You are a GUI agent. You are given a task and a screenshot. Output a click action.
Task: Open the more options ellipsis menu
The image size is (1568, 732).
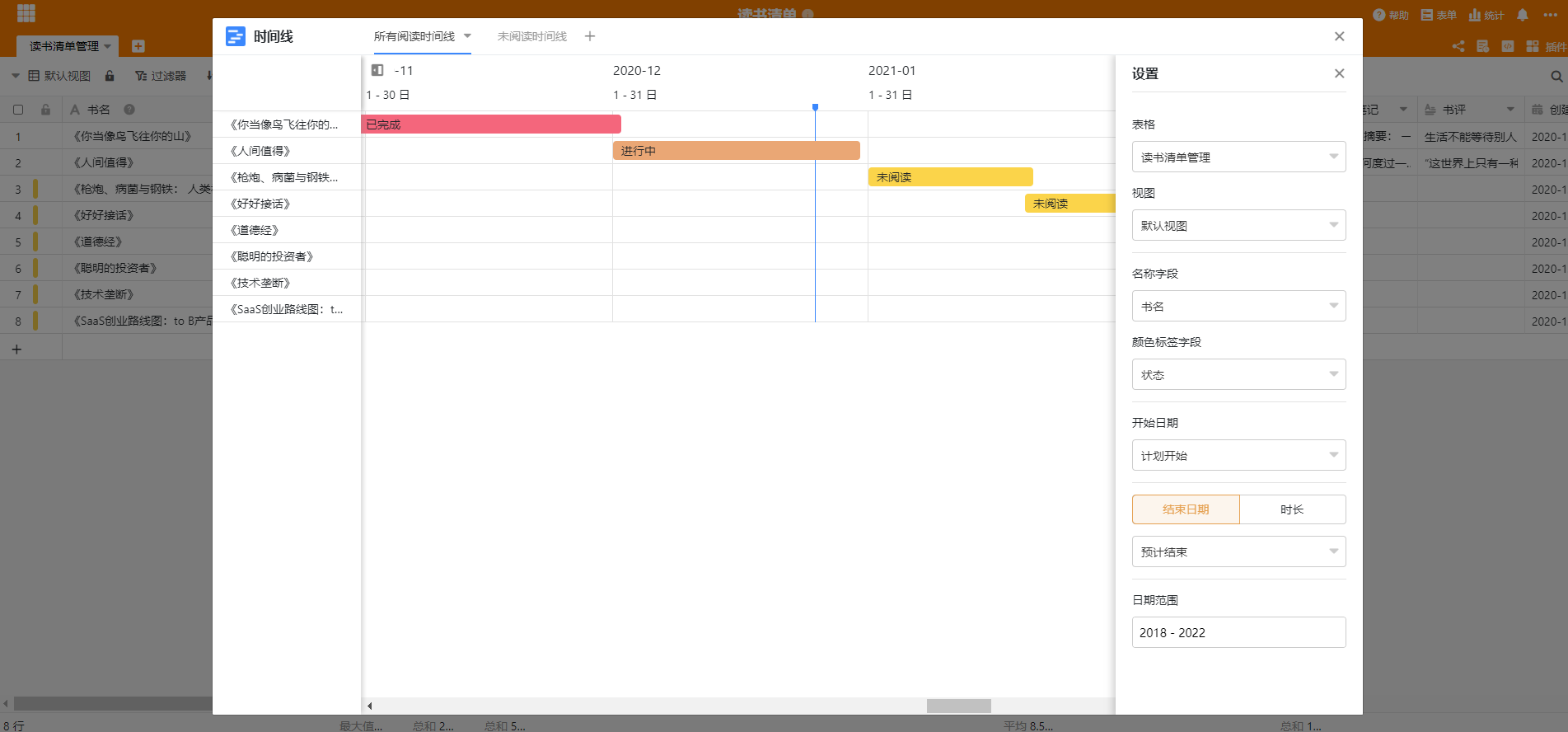tap(1550, 15)
